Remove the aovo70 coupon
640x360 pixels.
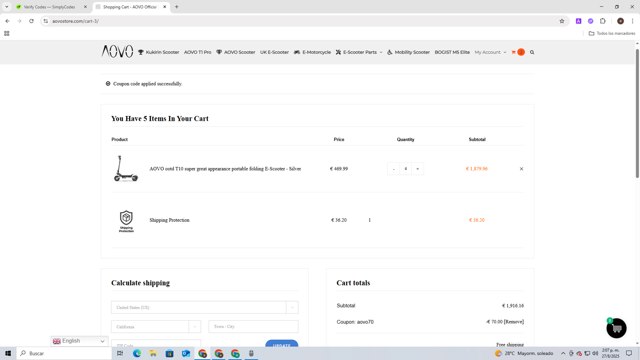coord(514,322)
